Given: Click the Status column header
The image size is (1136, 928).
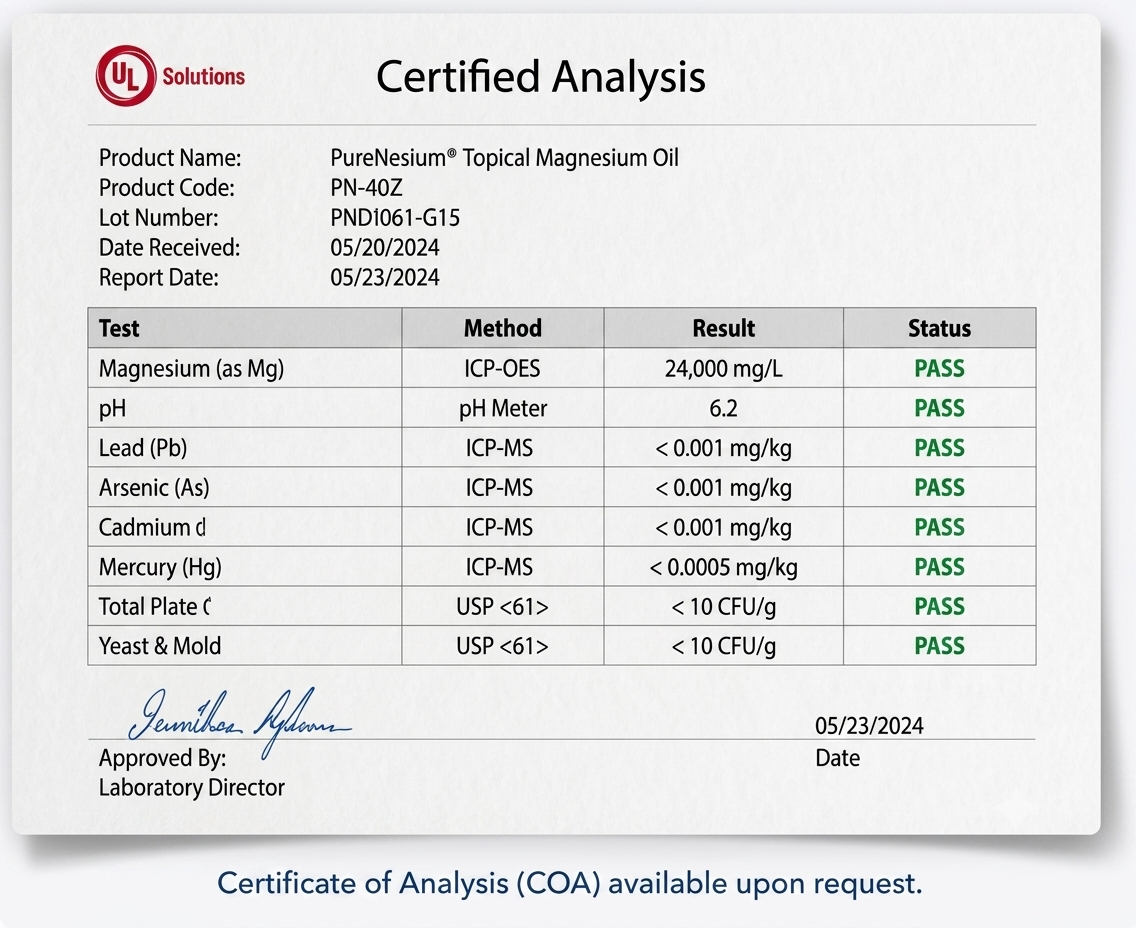Looking at the screenshot, I should (940, 328).
